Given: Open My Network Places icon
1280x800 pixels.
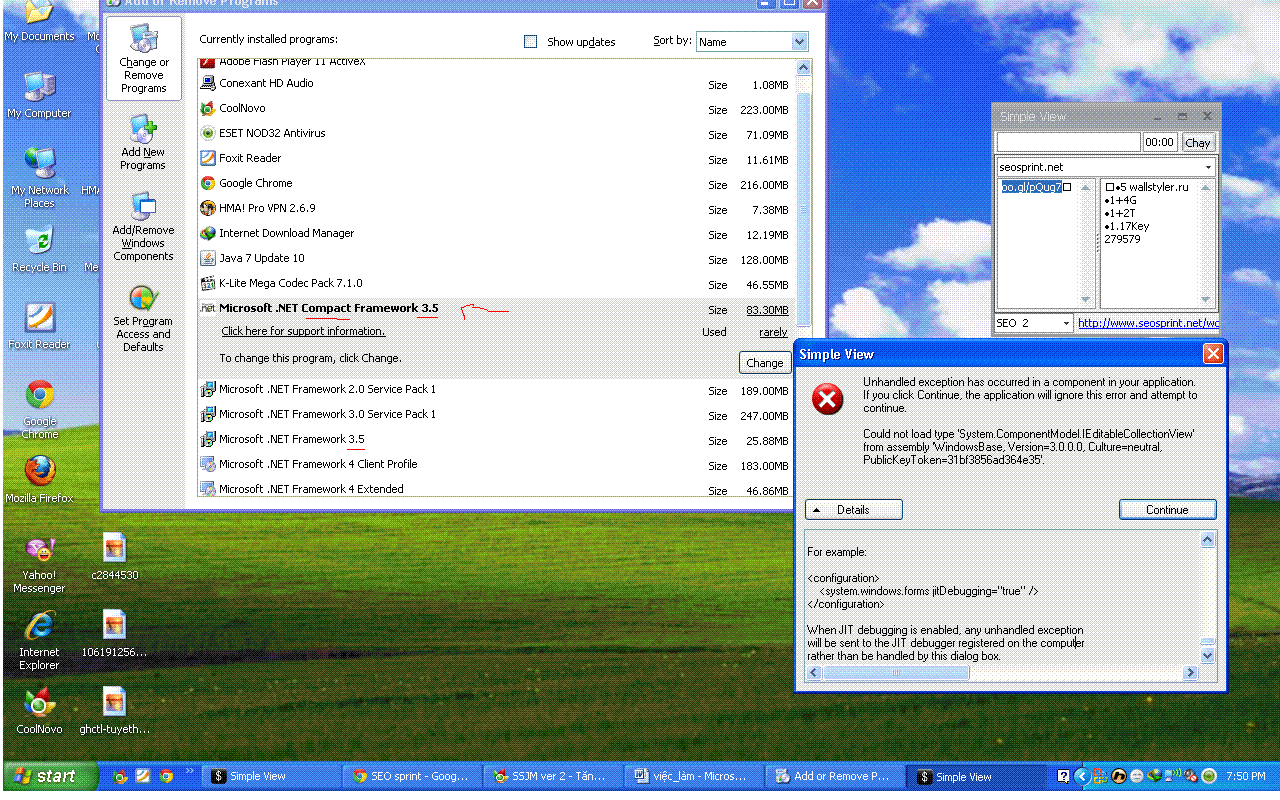Looking at the screenshot, I should click(40, 177).
